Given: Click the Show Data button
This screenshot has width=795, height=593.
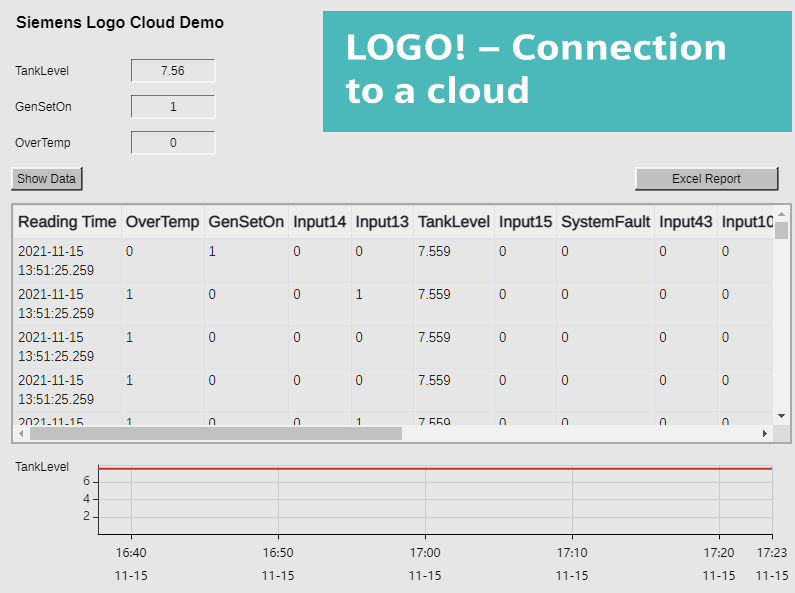Looking at the screenshot, I should click(x=47, y=179).
